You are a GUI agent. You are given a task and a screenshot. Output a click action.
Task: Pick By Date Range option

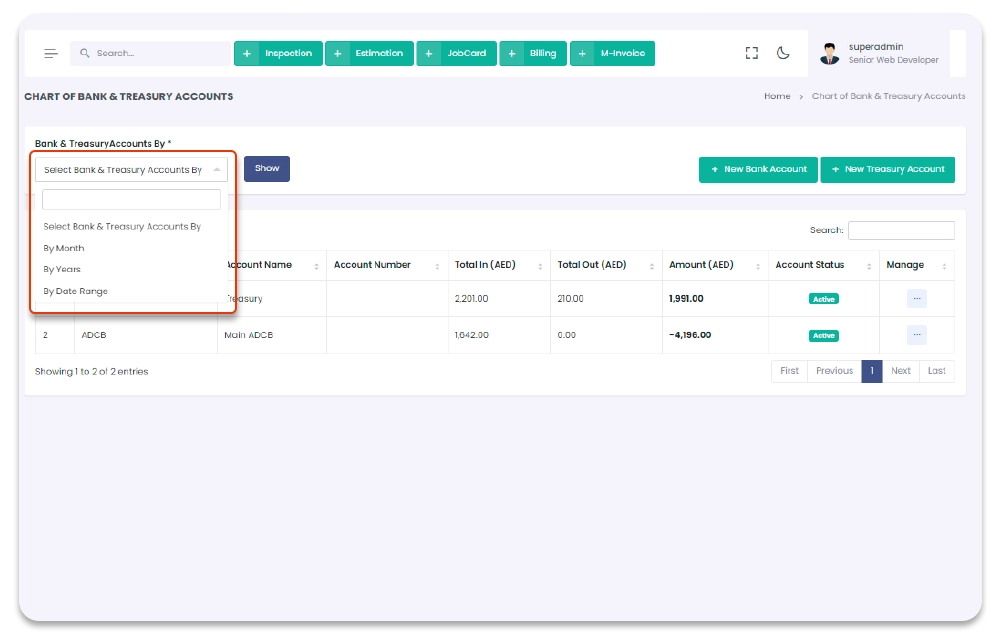tap(76, 291)
